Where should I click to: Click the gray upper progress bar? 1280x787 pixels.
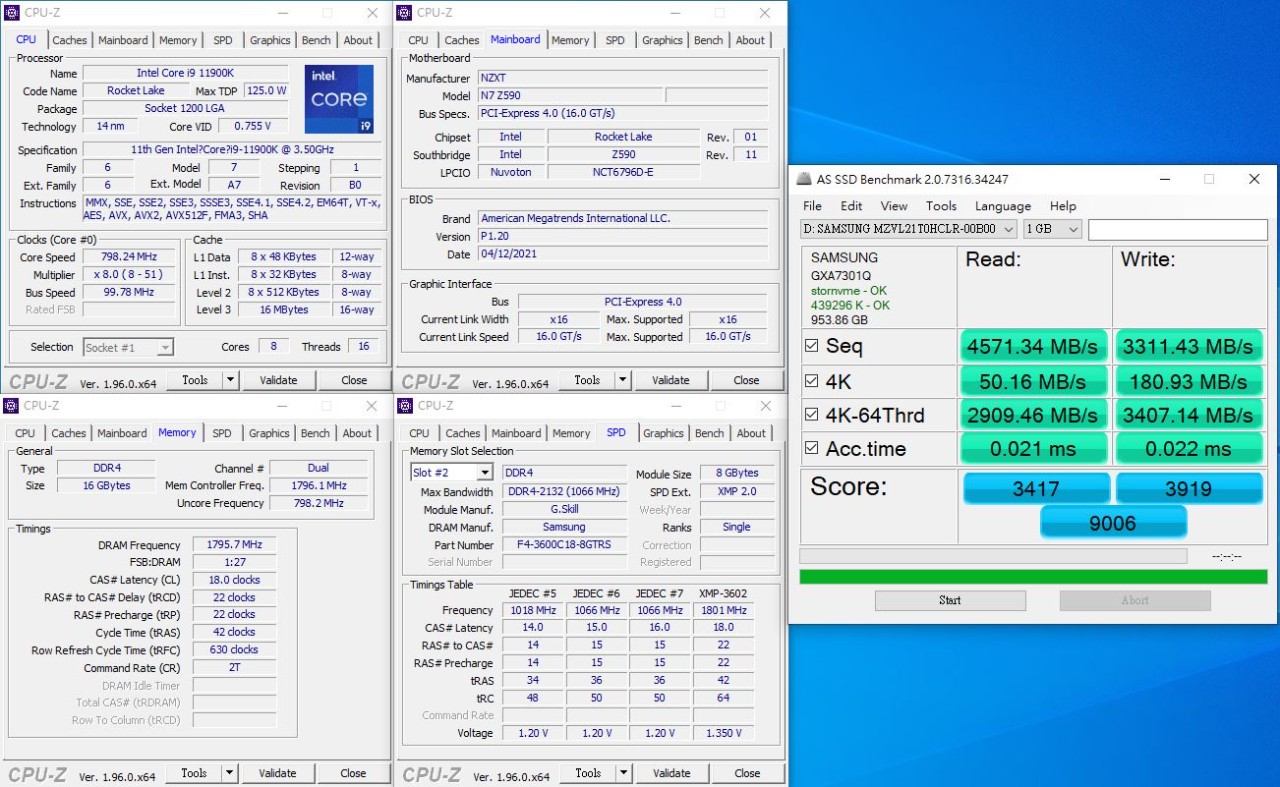[x=993, y=556]
